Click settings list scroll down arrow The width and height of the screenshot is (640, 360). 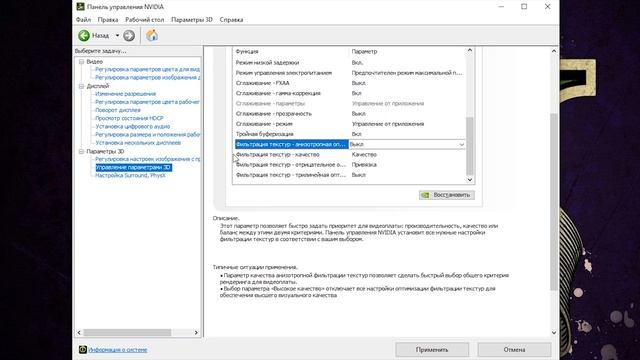pyautogui.click(x=470, y=180)
